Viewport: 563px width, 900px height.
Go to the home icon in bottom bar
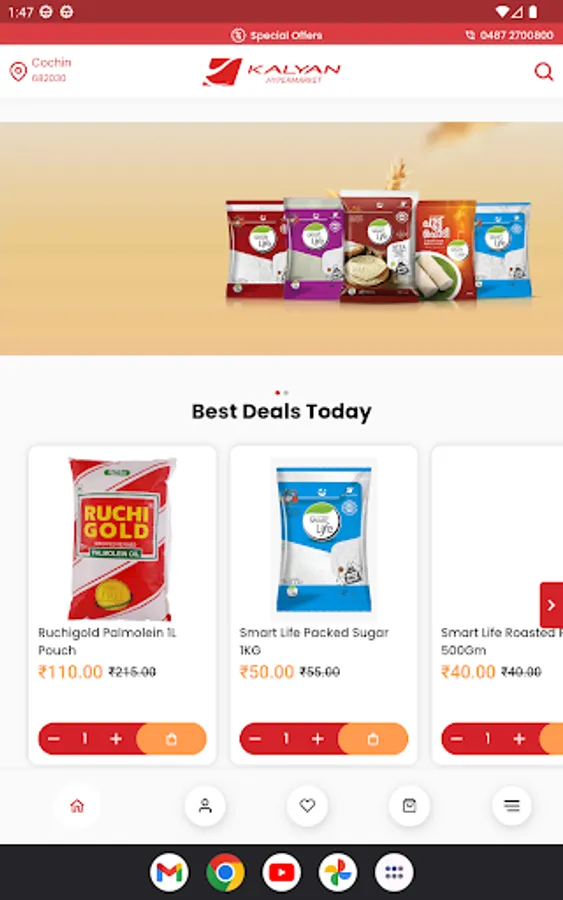(77, 806)
